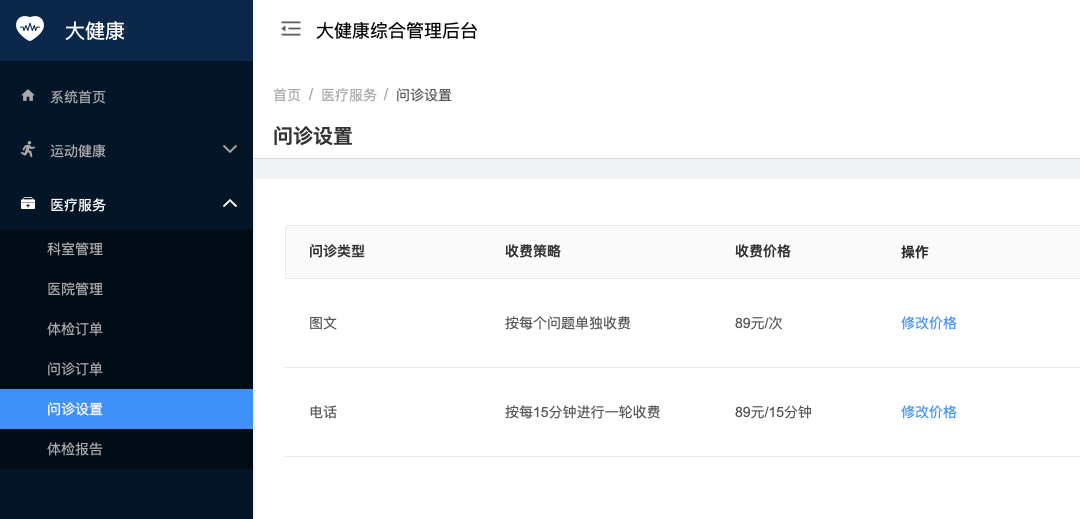Open 体检报告 from the sidebar
This screenshot has height=519, width=1080.
coord(75,449)
